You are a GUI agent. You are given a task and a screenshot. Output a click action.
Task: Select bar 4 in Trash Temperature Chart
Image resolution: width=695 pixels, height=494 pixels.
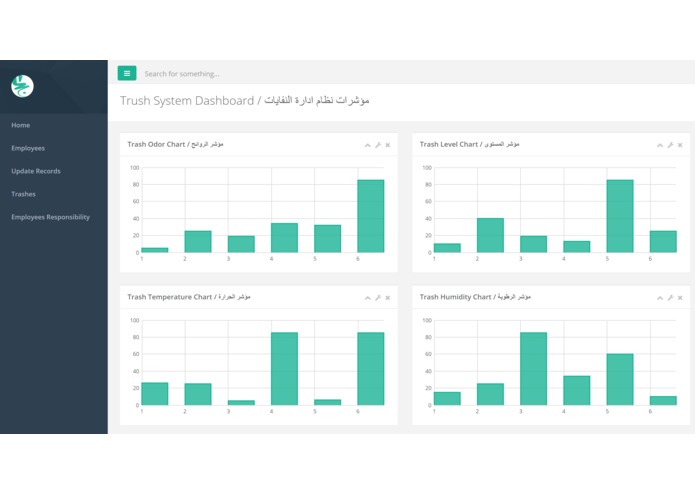(x=285, y=369)
